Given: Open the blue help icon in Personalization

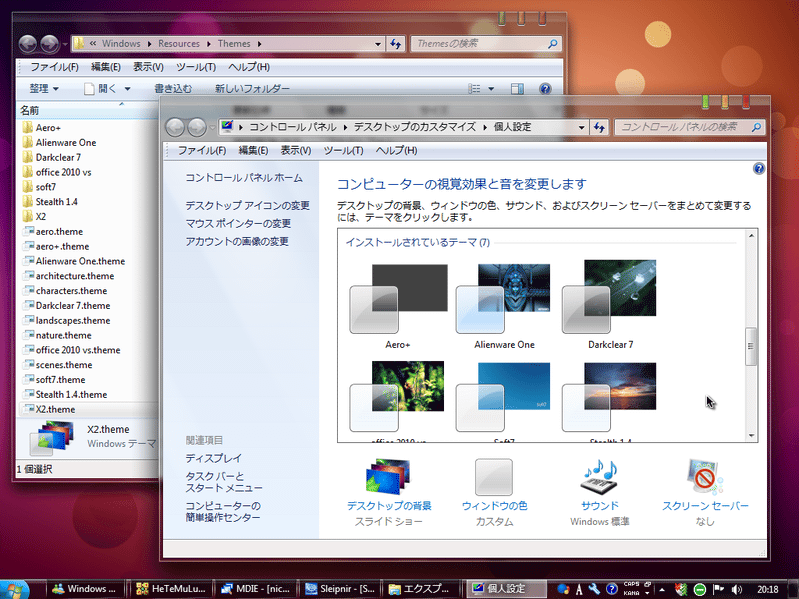Looking at the screenshot, I should tap(759, 169).
